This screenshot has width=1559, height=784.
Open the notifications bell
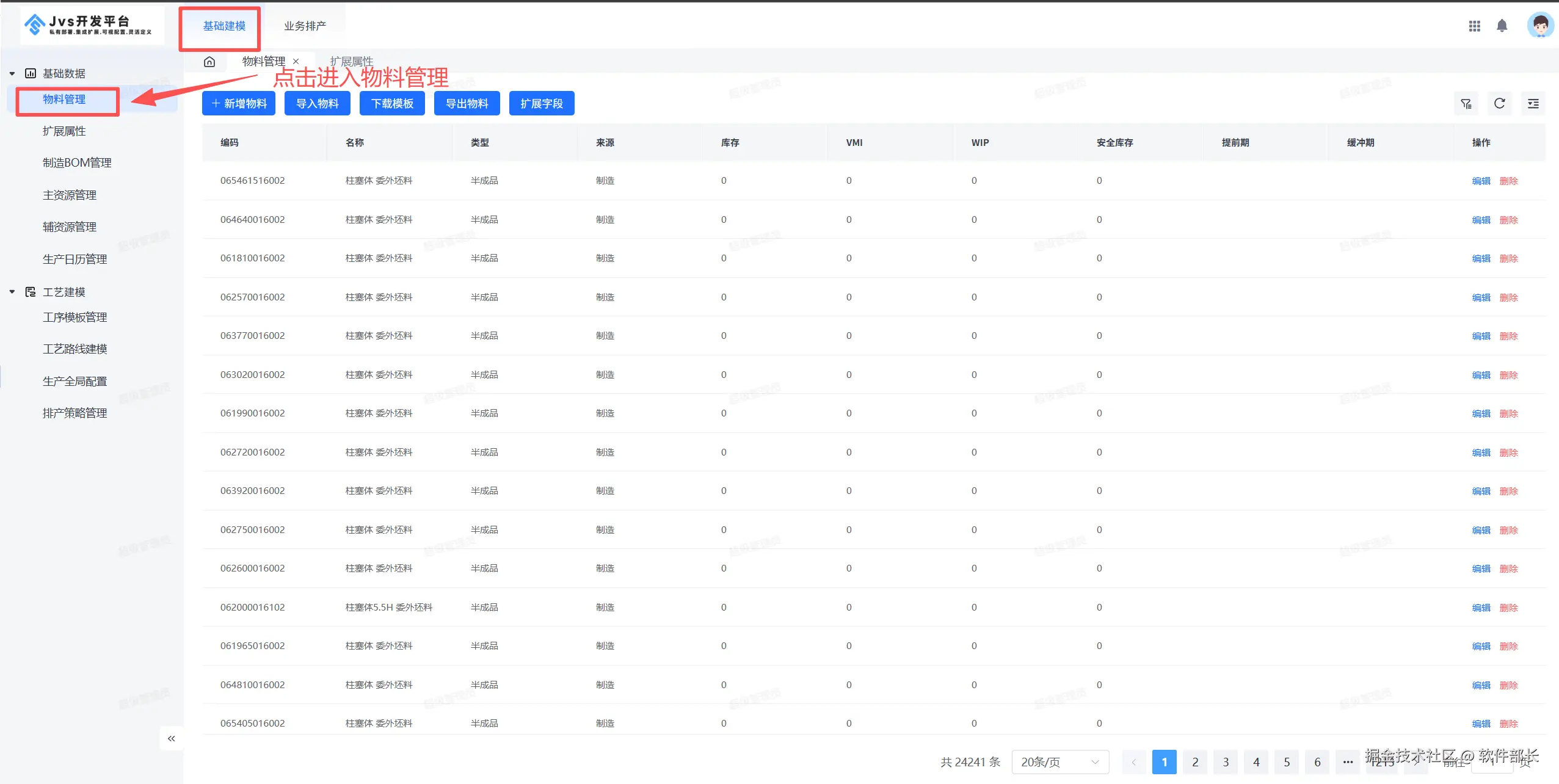[1502, 26]
